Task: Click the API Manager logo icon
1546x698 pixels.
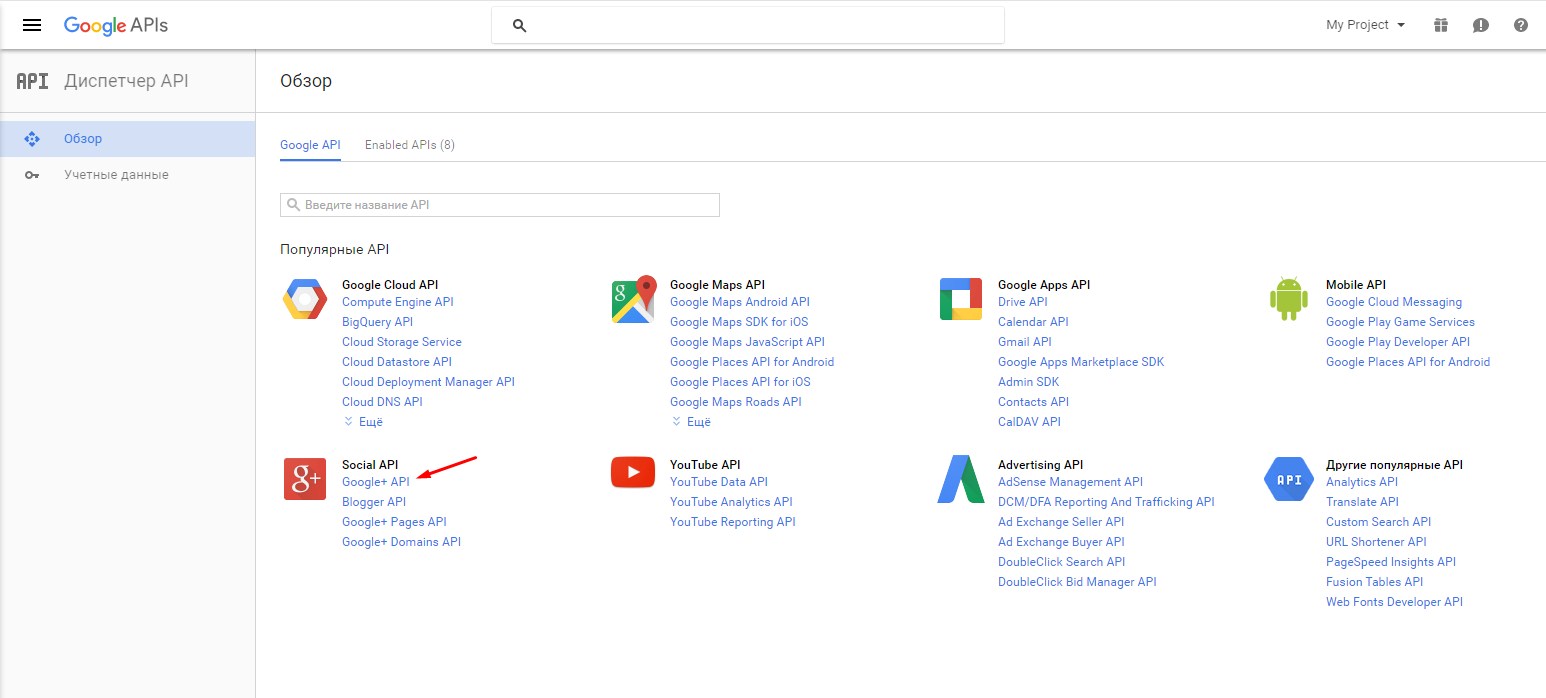Action: pos(33,81)
